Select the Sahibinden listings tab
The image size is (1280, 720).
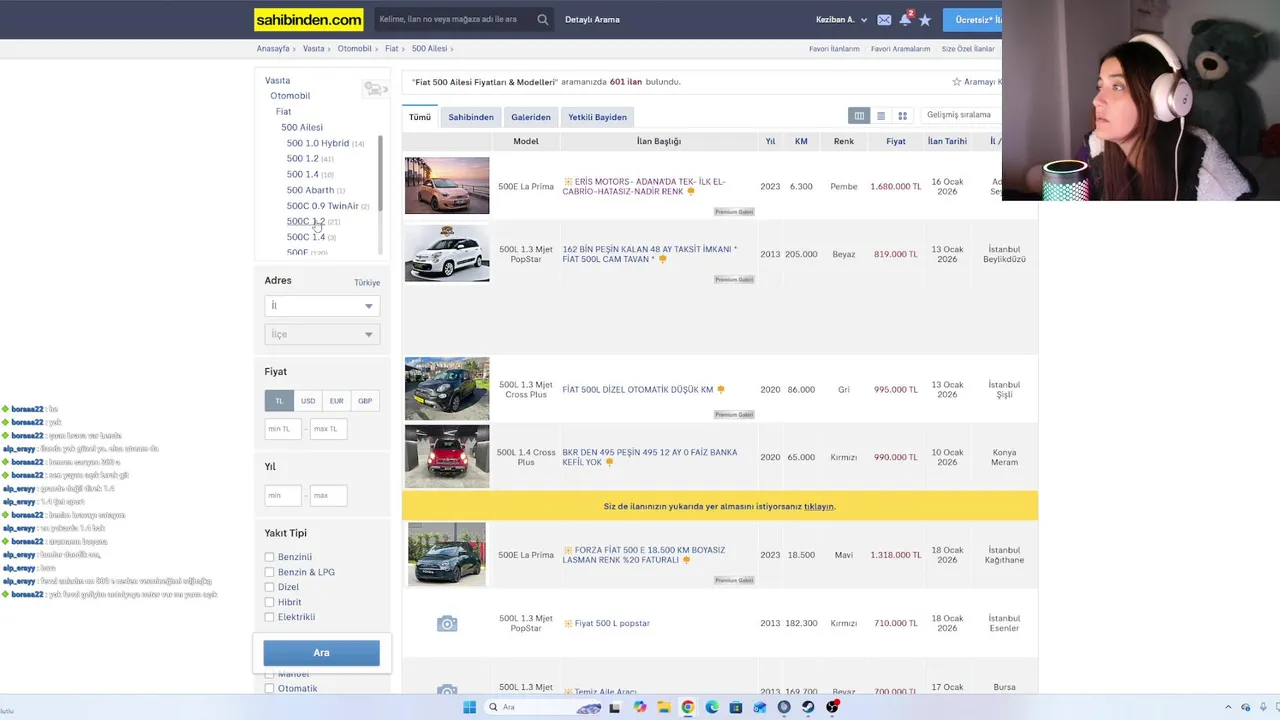471,117
